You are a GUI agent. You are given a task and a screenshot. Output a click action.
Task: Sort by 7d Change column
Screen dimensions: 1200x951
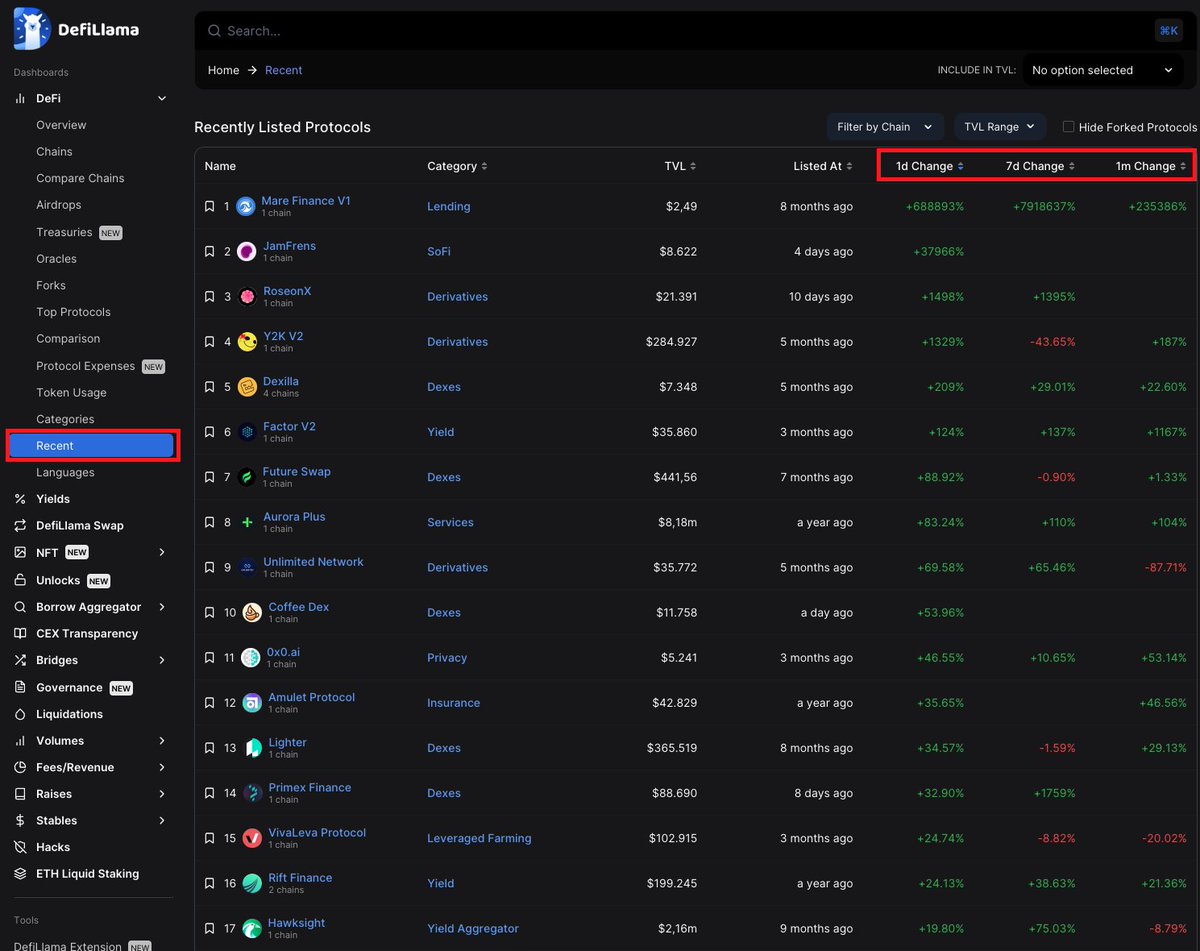click(x=1041, y=166)
